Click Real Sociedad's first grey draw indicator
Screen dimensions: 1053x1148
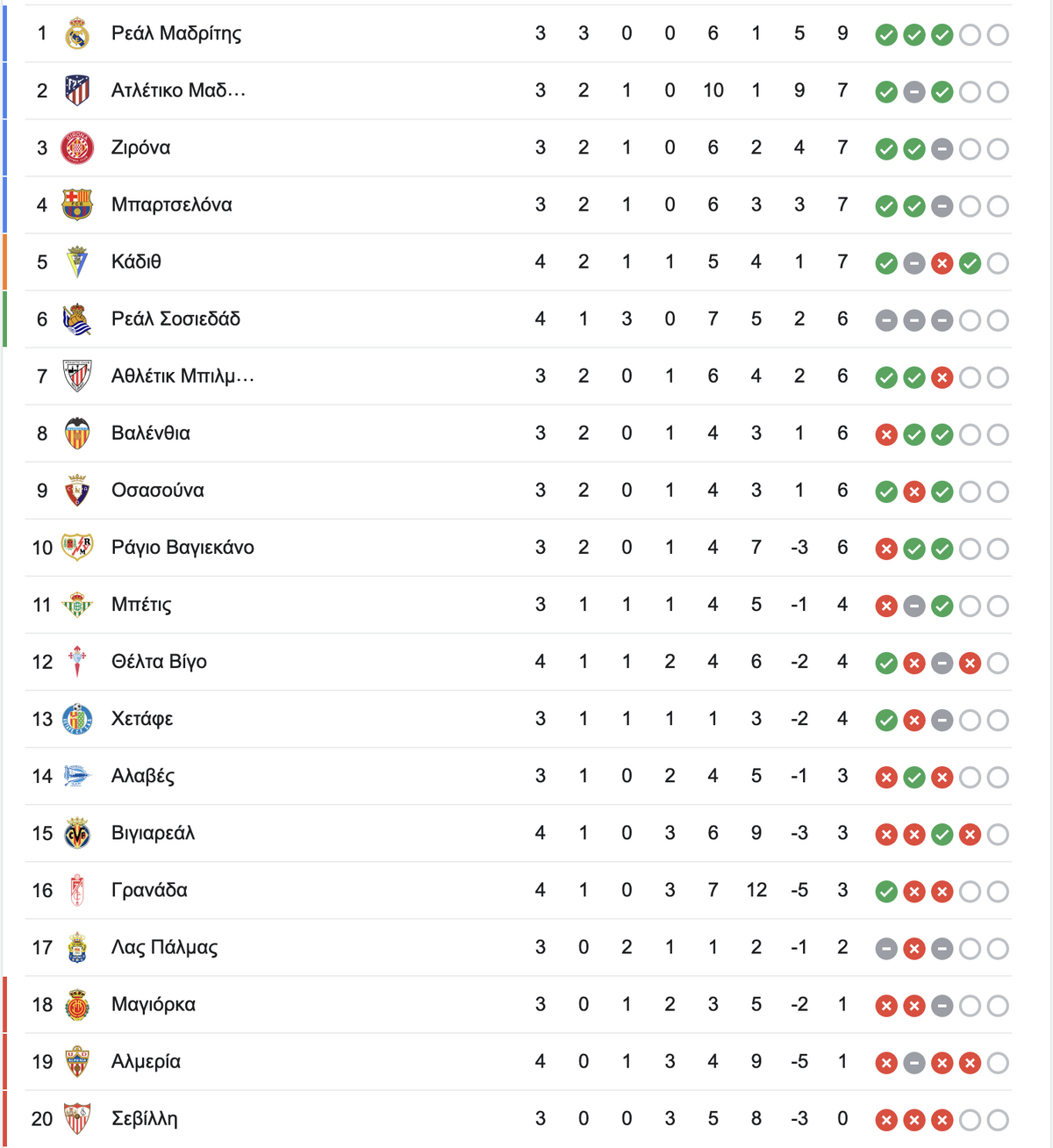[886, 320]
